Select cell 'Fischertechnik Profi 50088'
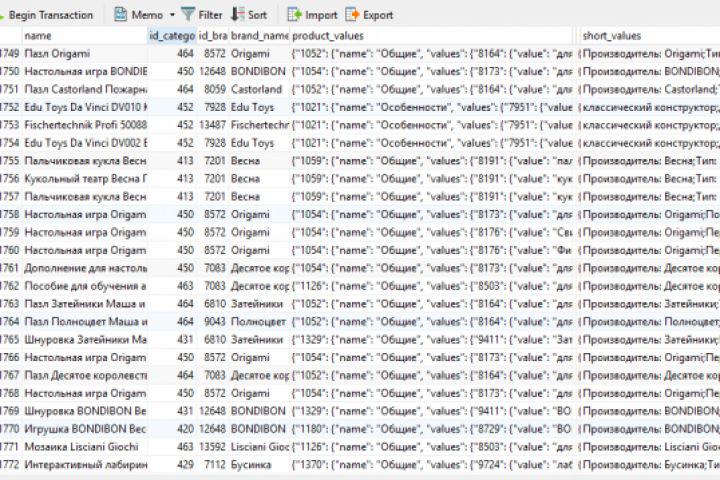 [x=84, y=125]
